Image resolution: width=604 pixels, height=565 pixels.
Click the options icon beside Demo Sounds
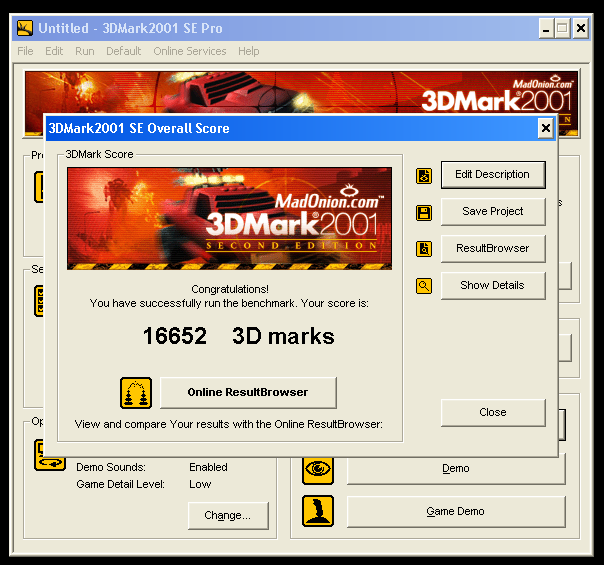click(x=50, y=455)
